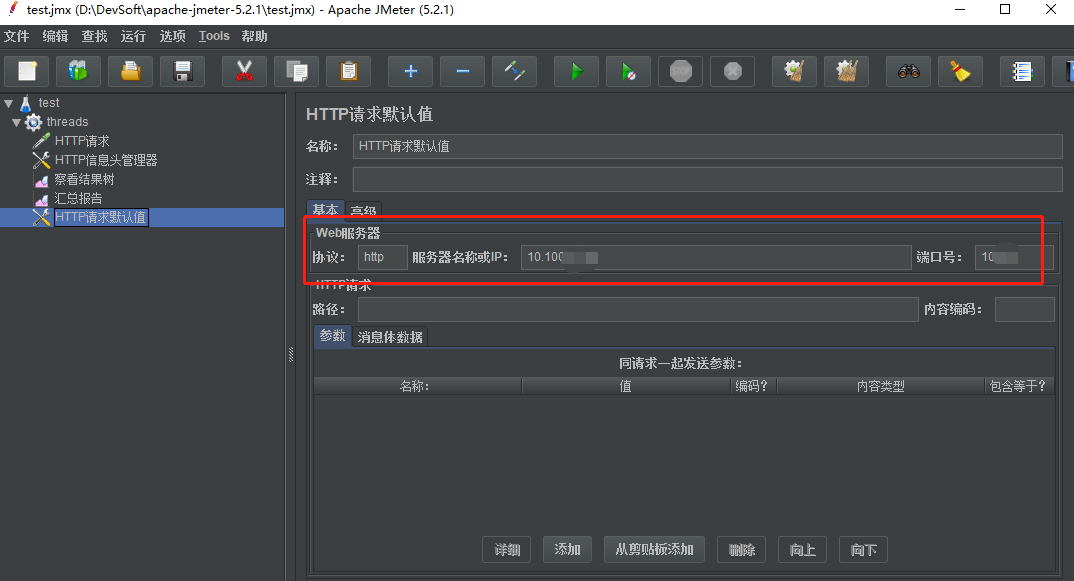Collapse the threads group node
Viewport: 1074px width, 581px height.
[16, 123]
